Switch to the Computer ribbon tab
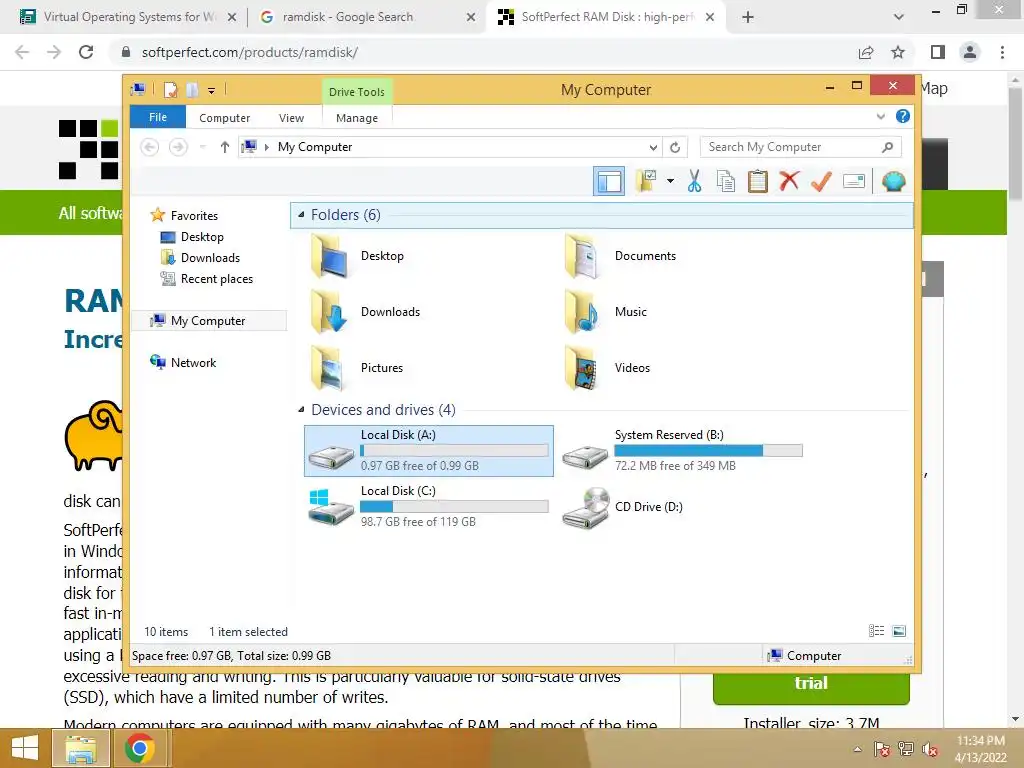 pos(225,118)
